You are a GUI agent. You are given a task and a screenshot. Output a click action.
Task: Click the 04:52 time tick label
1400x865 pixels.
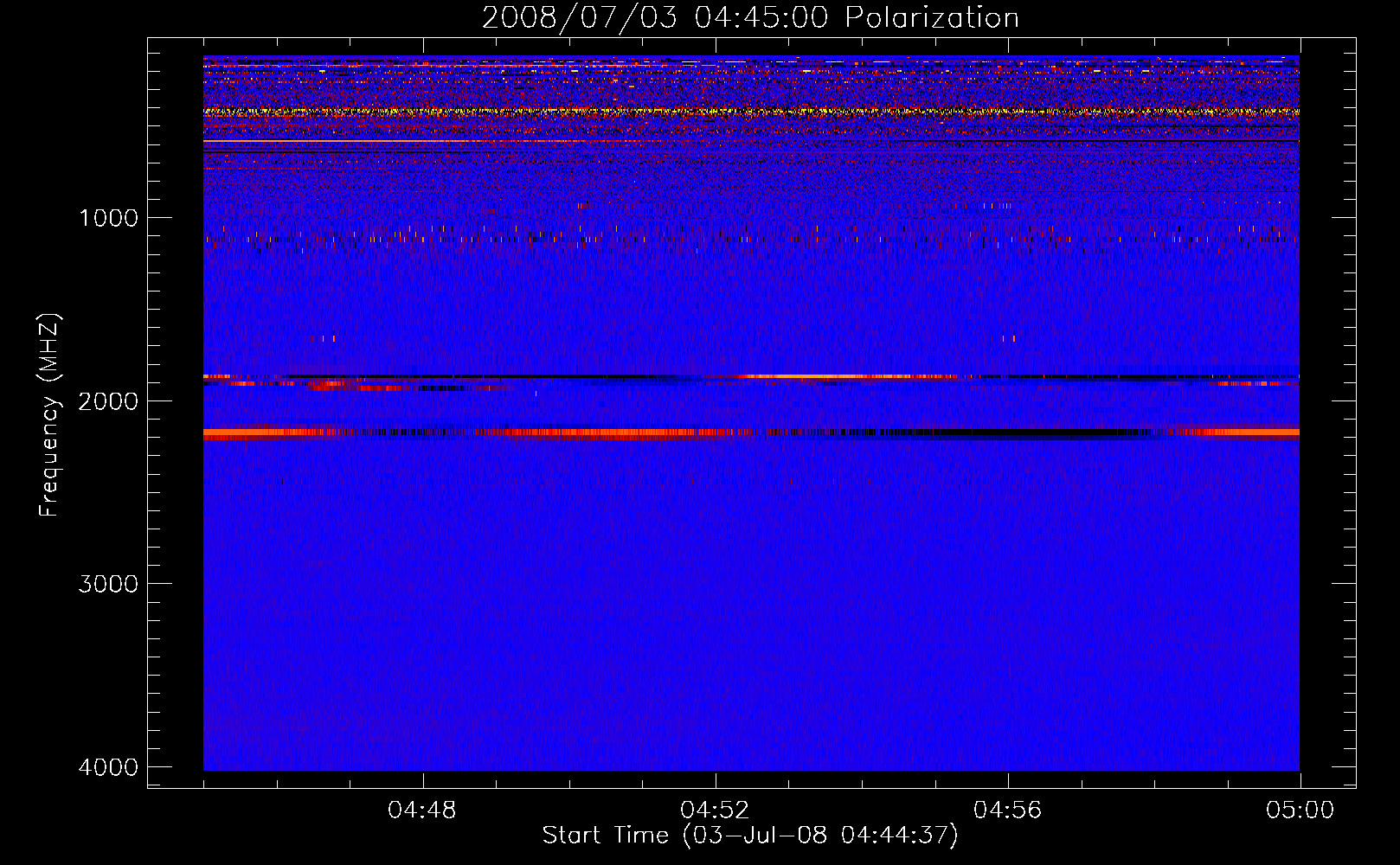(715, 811)
